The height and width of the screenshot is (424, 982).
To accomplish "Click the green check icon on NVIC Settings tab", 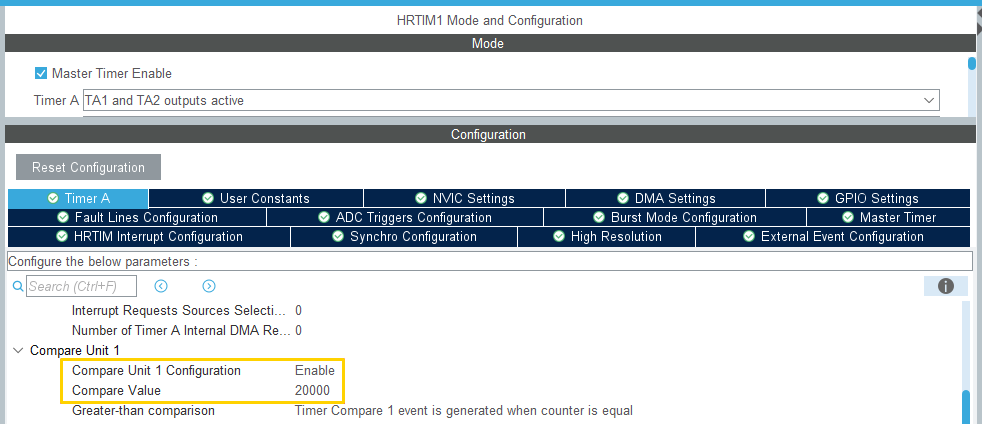I will pyautogui.click(x=421, y=199).
